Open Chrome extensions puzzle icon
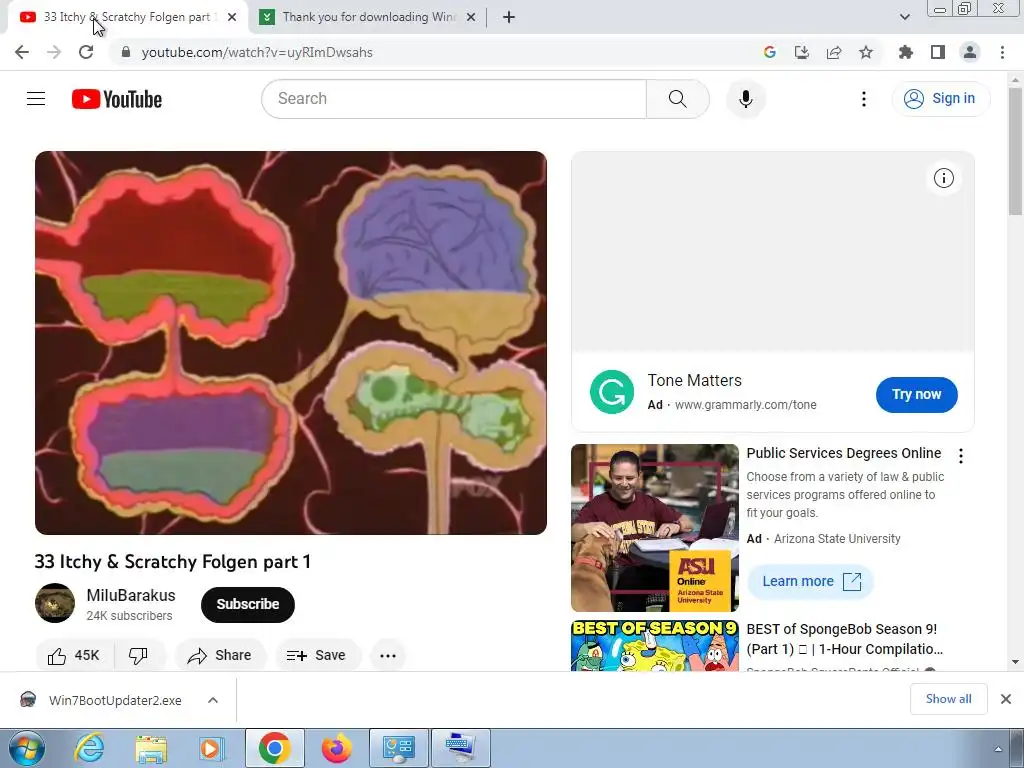The width and height of the screenshot is (1024, 768). click(x=906, y=52)
